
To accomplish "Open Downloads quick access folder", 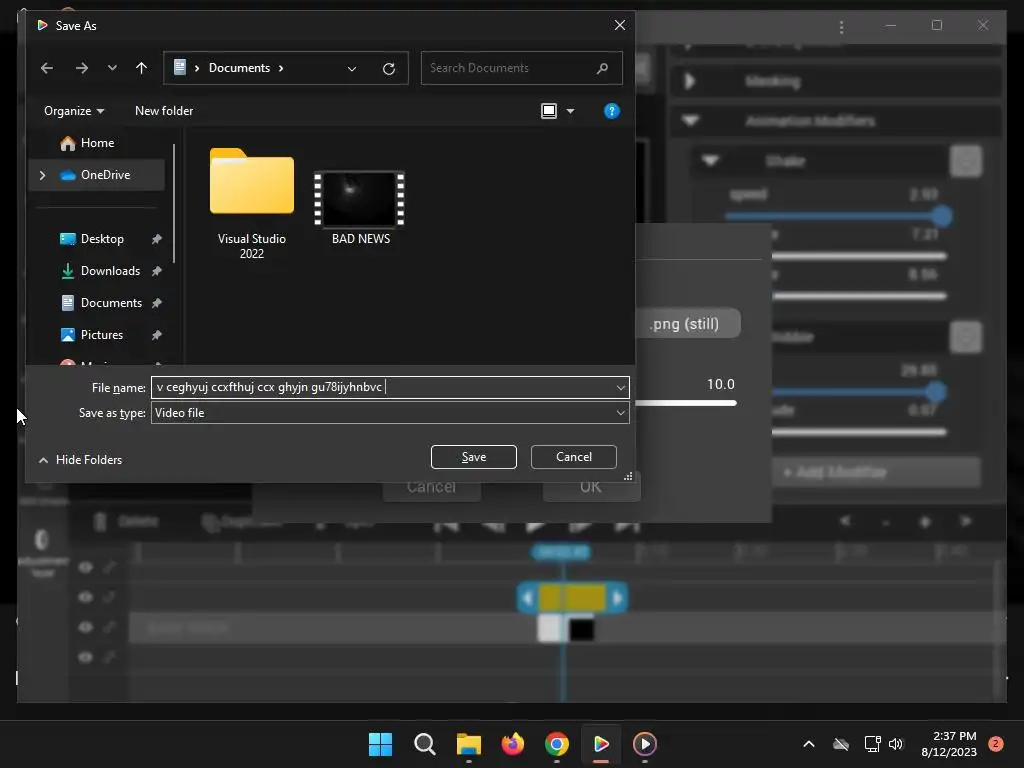I will point(110,271).
